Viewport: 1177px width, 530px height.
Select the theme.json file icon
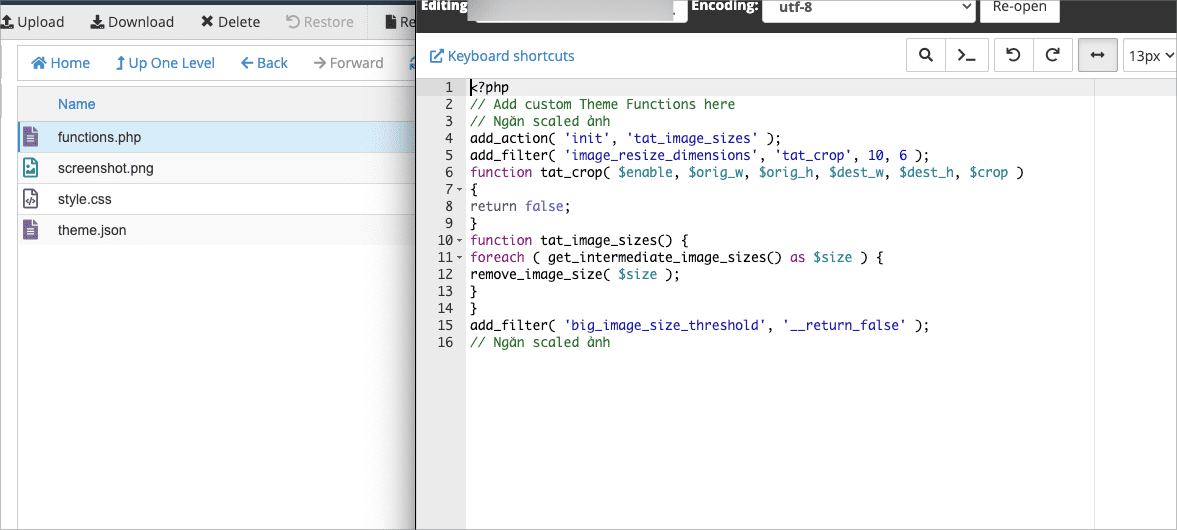31,230
